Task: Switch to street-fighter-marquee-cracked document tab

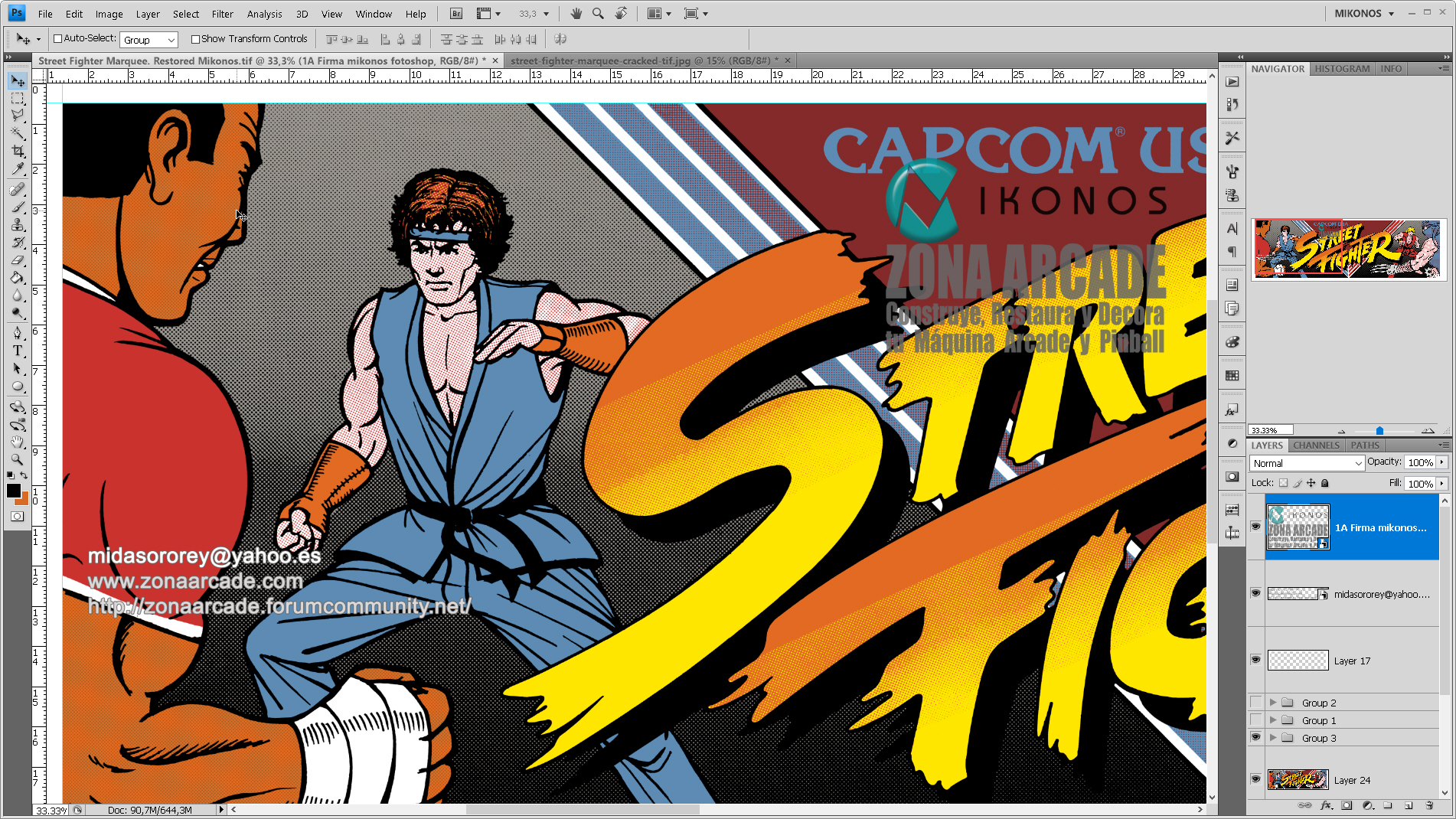Action: [643, 60]
